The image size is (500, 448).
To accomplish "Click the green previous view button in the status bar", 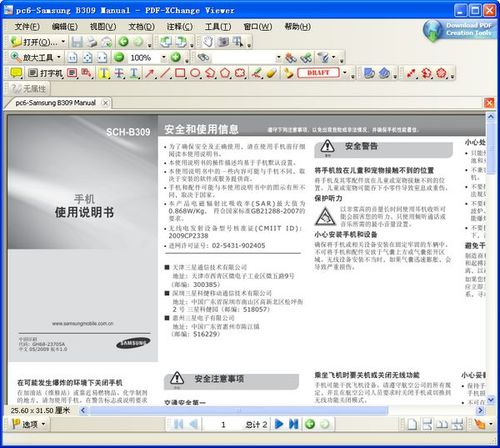I will coord(310,424).
